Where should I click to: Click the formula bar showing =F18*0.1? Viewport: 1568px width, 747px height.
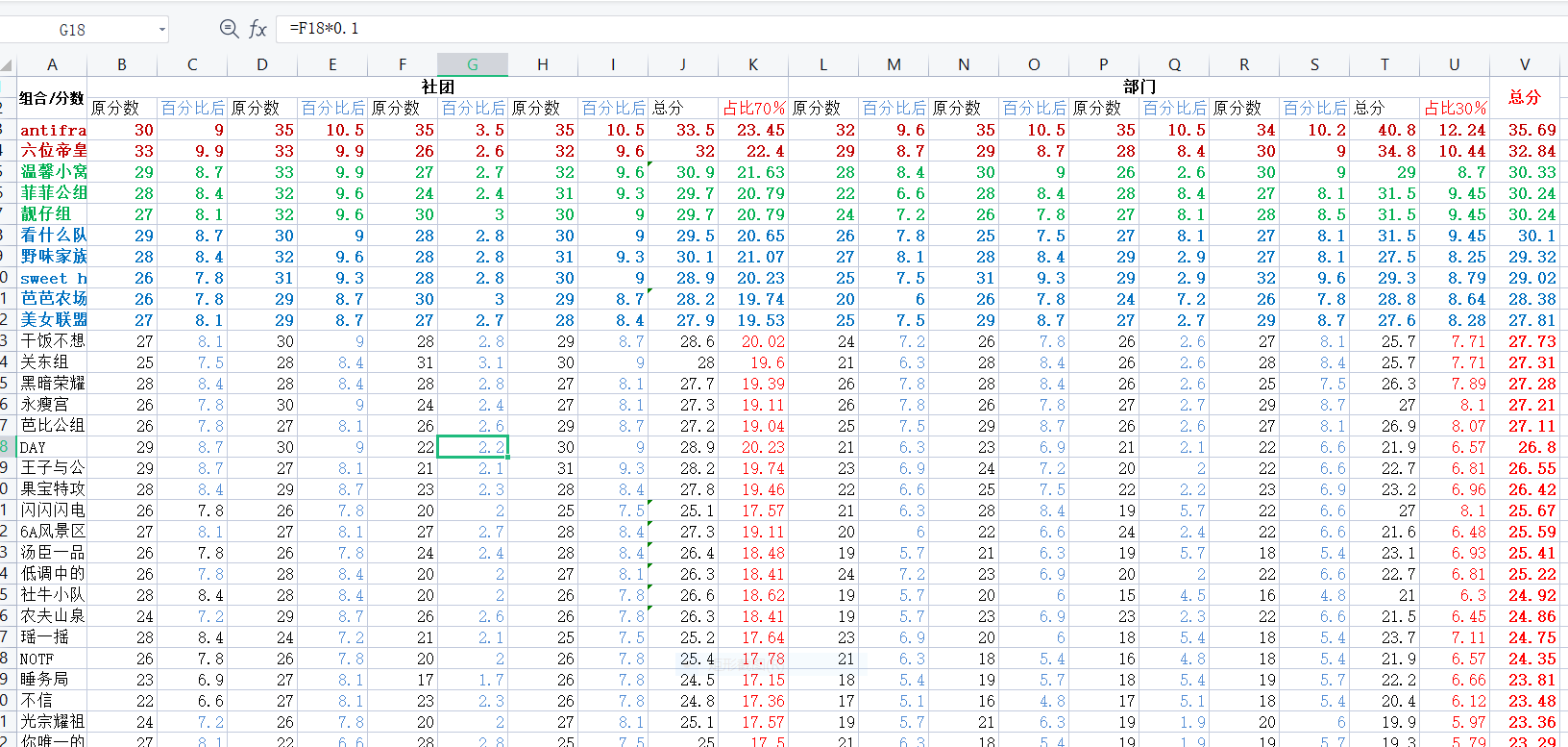(920, 29)
